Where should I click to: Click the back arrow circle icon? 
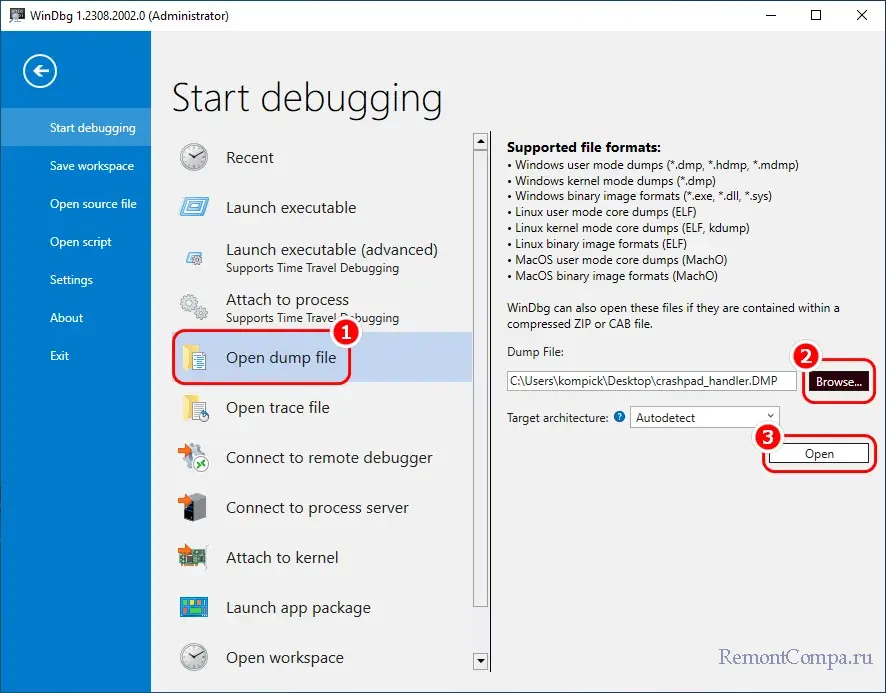40,71
